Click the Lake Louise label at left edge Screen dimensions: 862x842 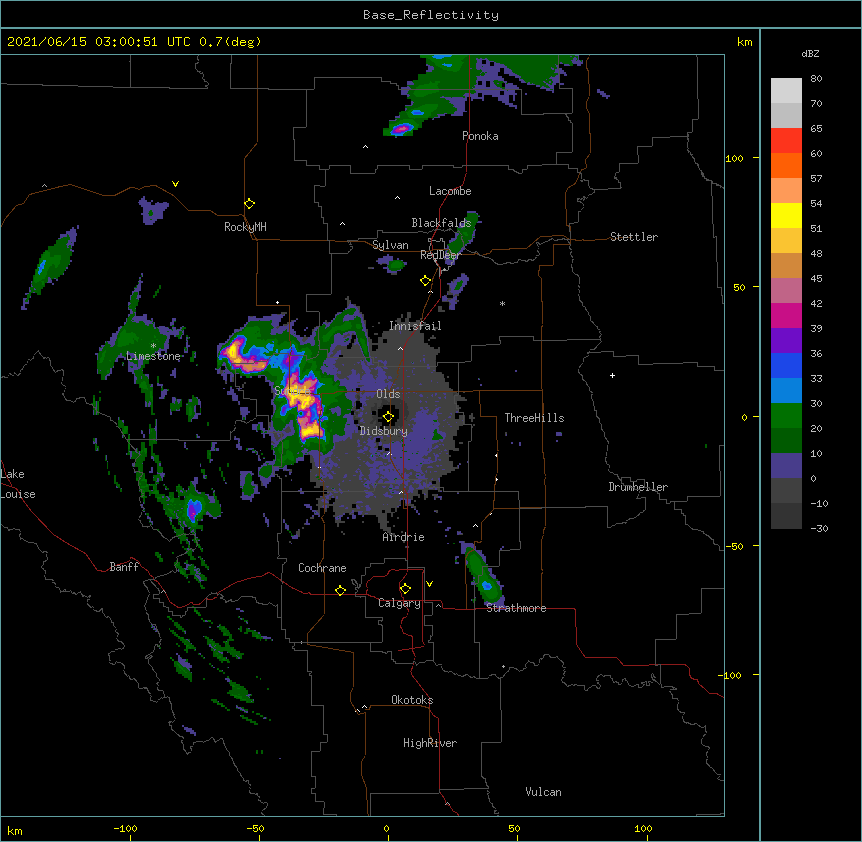click(x=18, y=484)
